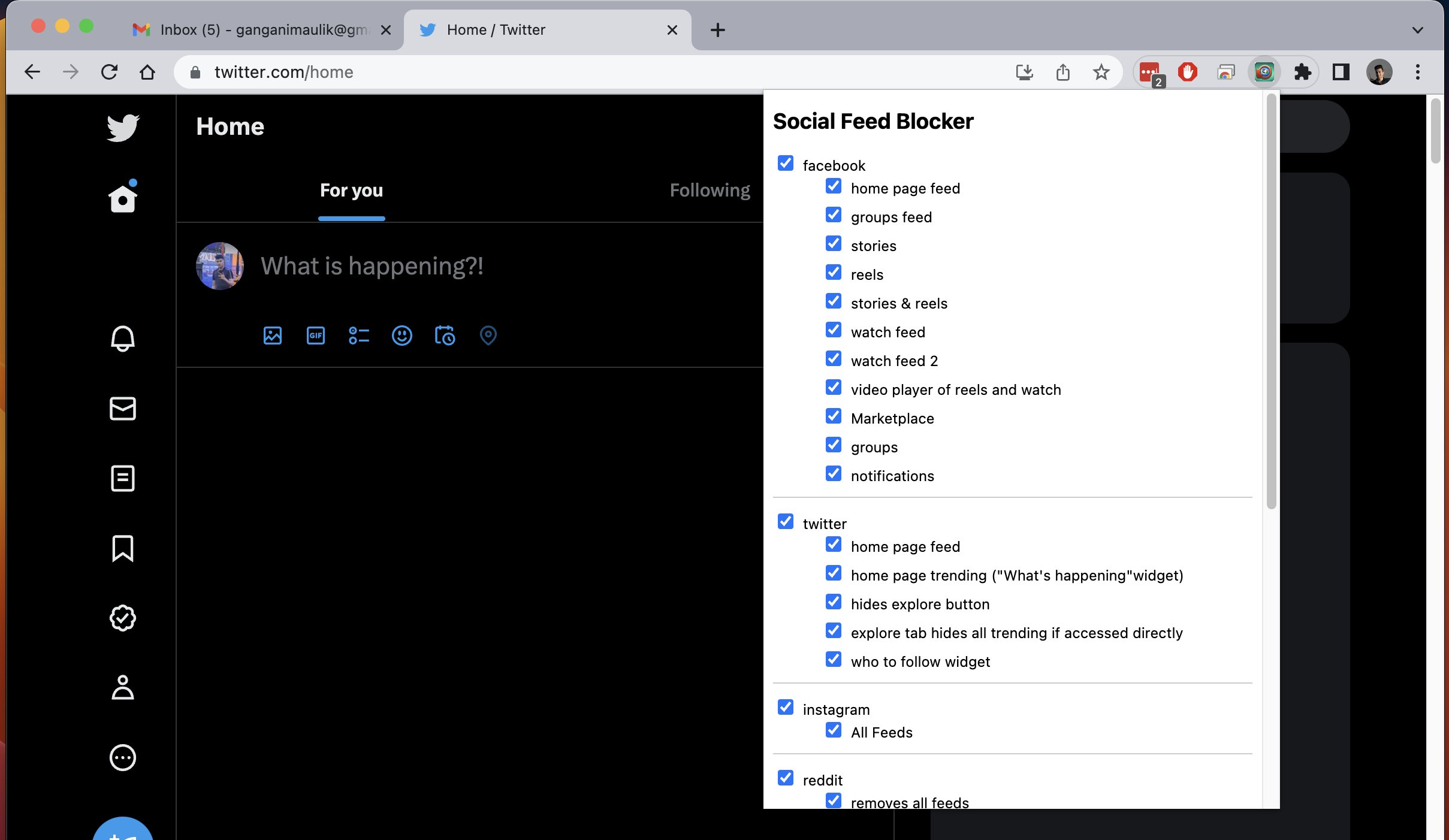Add a GIF to your tweet
The width and height of the screenshot is (1449, 840).
pos(315,336)
